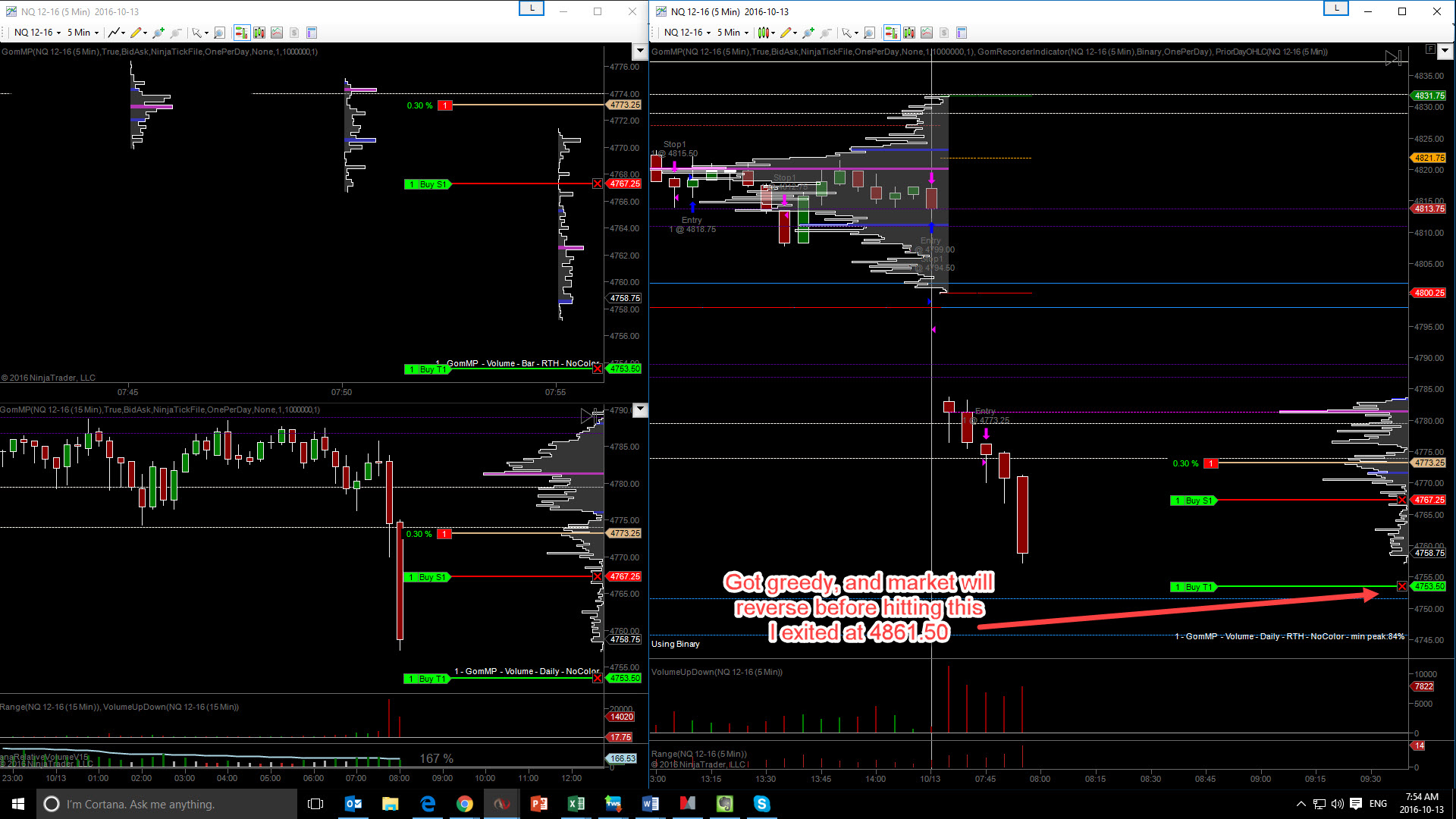Click zoom in magnifier in right chart toolbar
Screen dimensions: 1456x819
pos(808,33)
